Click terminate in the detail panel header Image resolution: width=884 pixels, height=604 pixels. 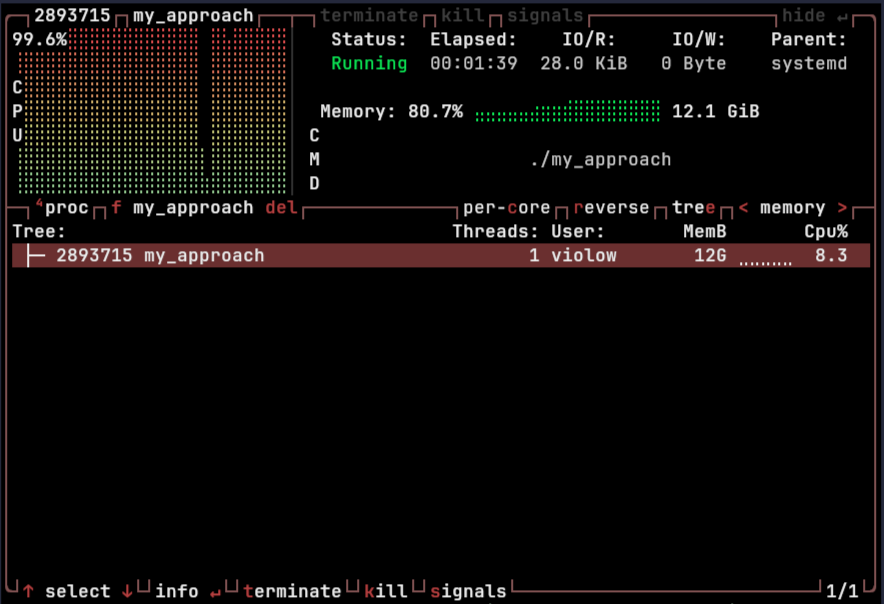point(369,16)
